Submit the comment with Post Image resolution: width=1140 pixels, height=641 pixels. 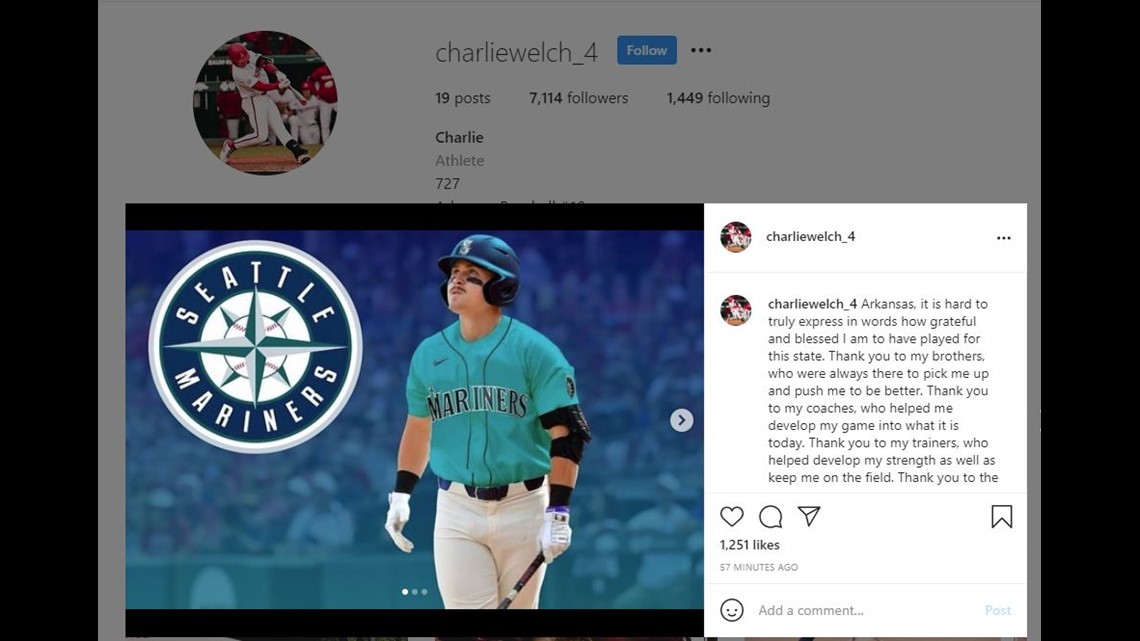998,610
